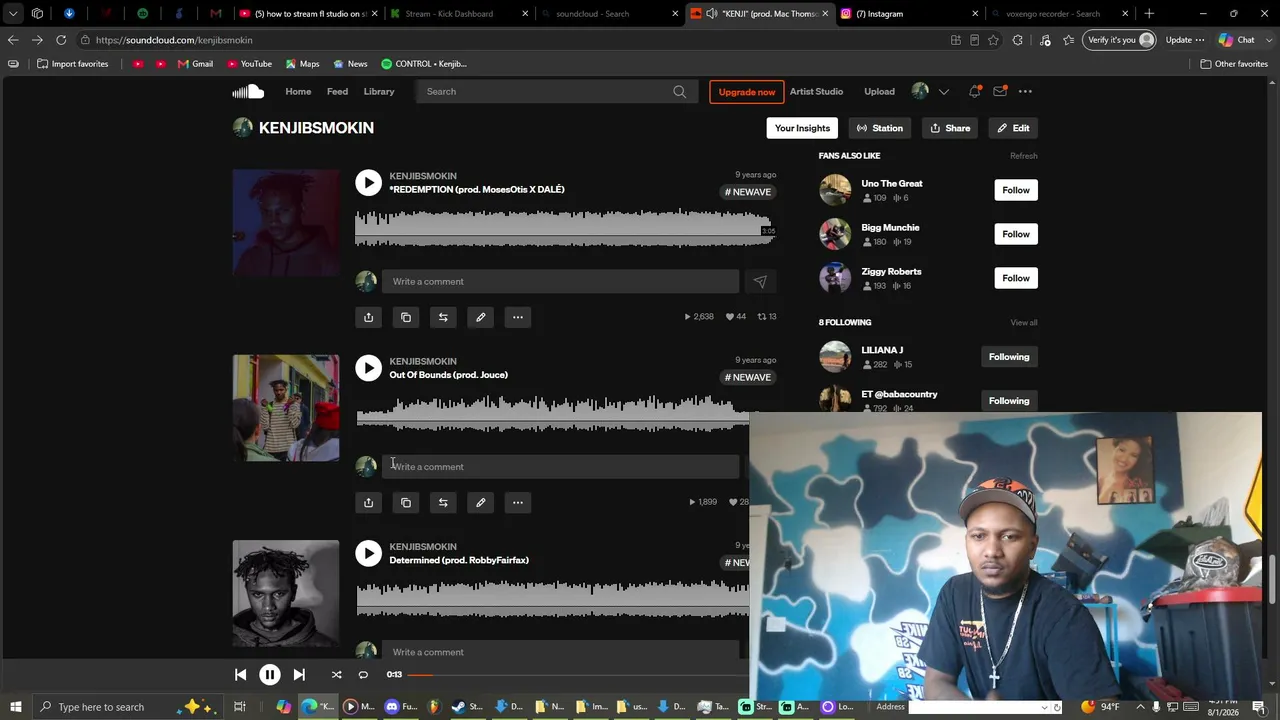Open the Windows Start menu
This screenshot has height=720, width=1280.
pyautogui.click(x=15, y=707)
